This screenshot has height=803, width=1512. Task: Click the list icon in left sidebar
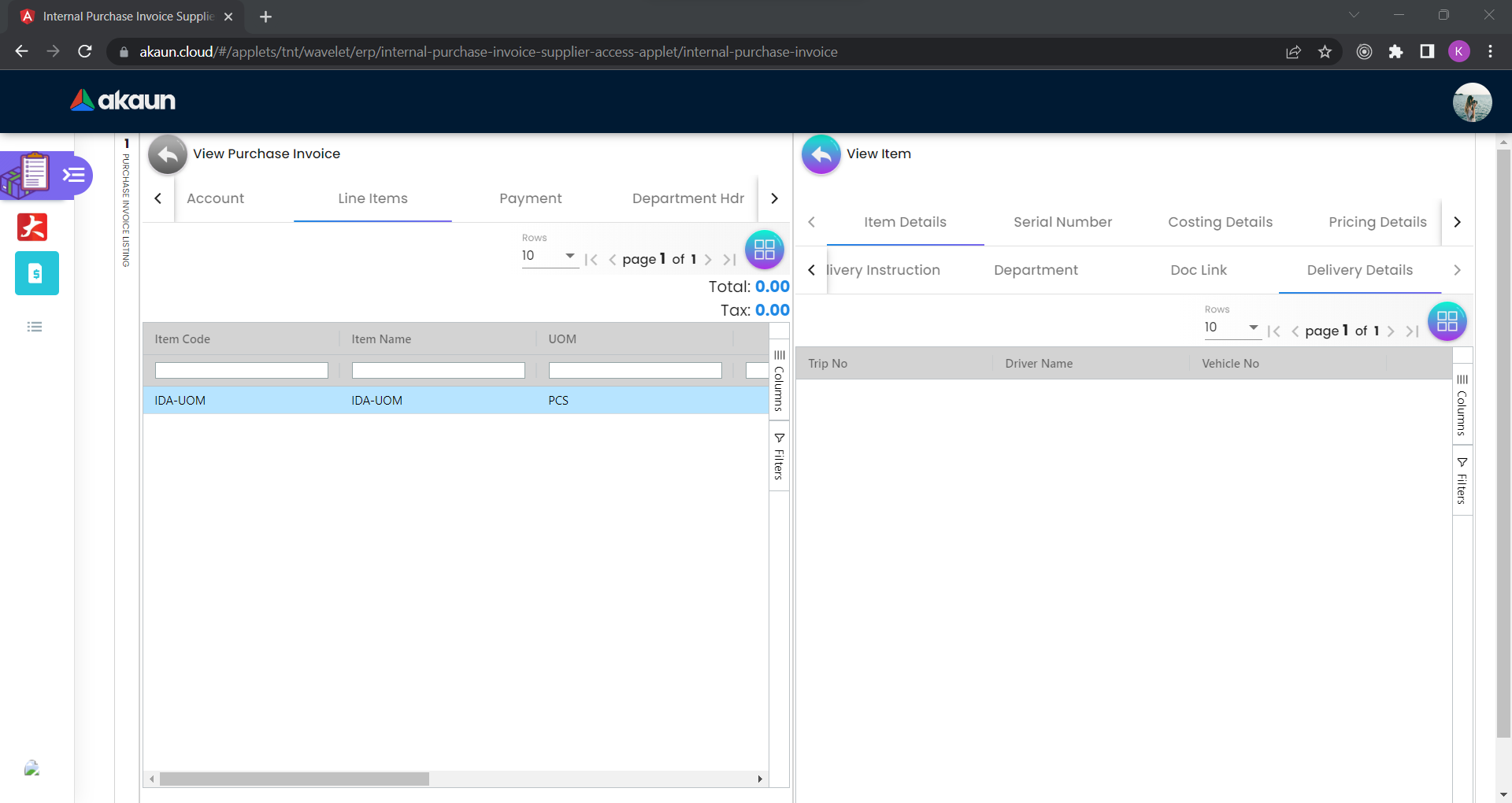[35, 327]
